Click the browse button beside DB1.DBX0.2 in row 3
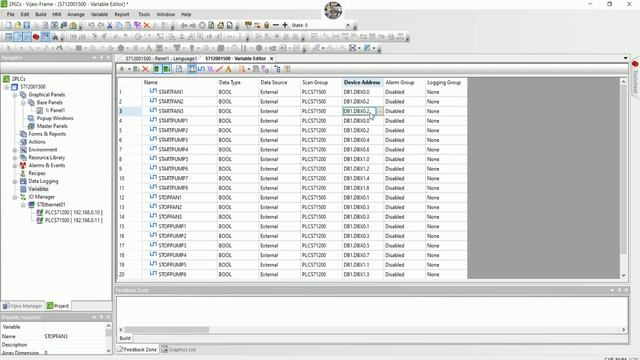Viewport: 640px width, 360px height. 380,111
